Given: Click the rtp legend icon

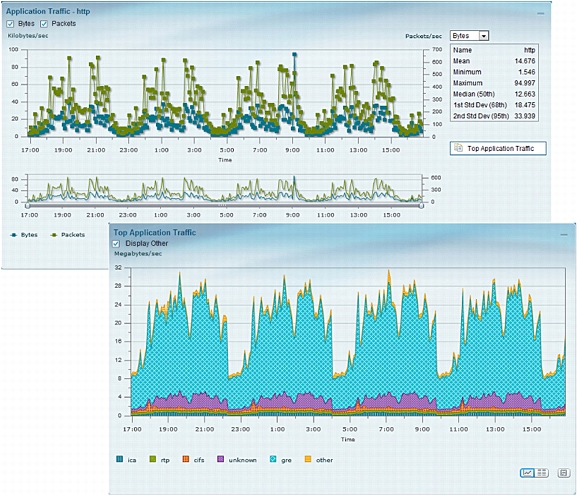Looking at the screenshot, I should click(153, 459).
